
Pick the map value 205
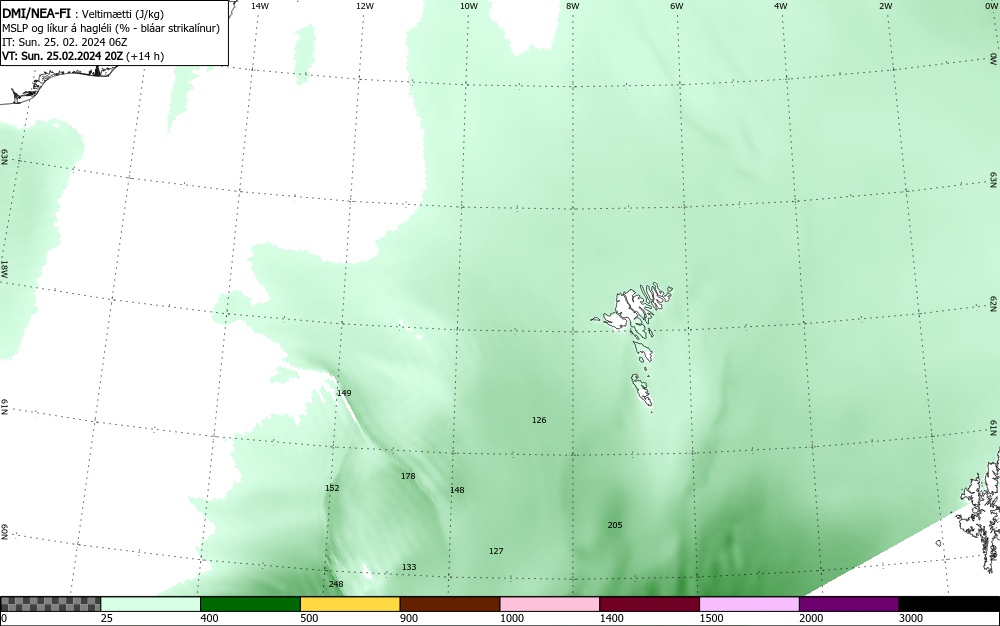[x=615, y=525]
